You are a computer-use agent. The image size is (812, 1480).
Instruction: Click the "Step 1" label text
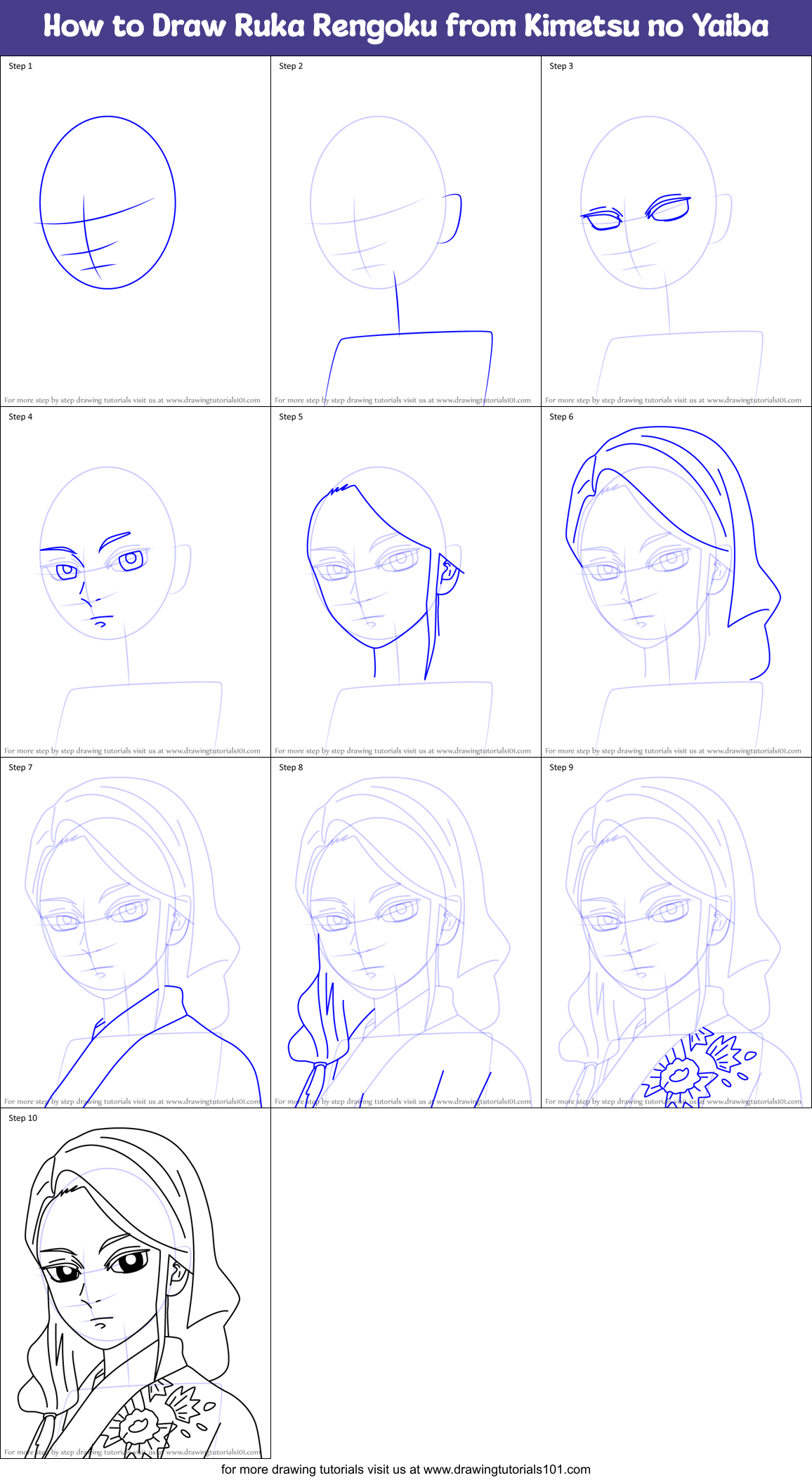20,66
